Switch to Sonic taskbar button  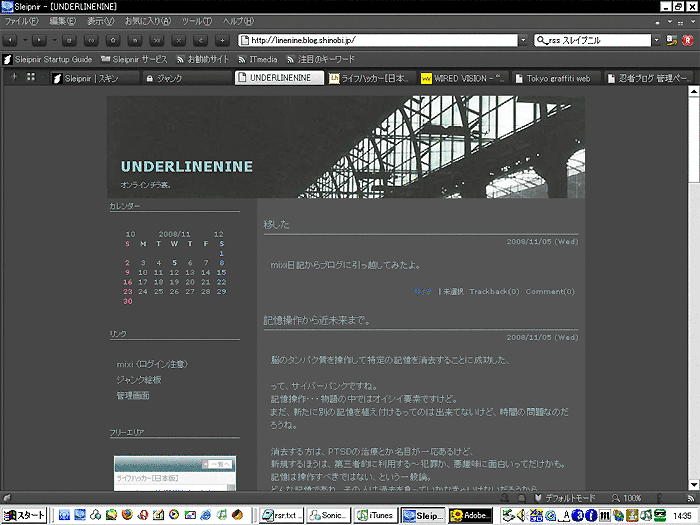point(329,515)
